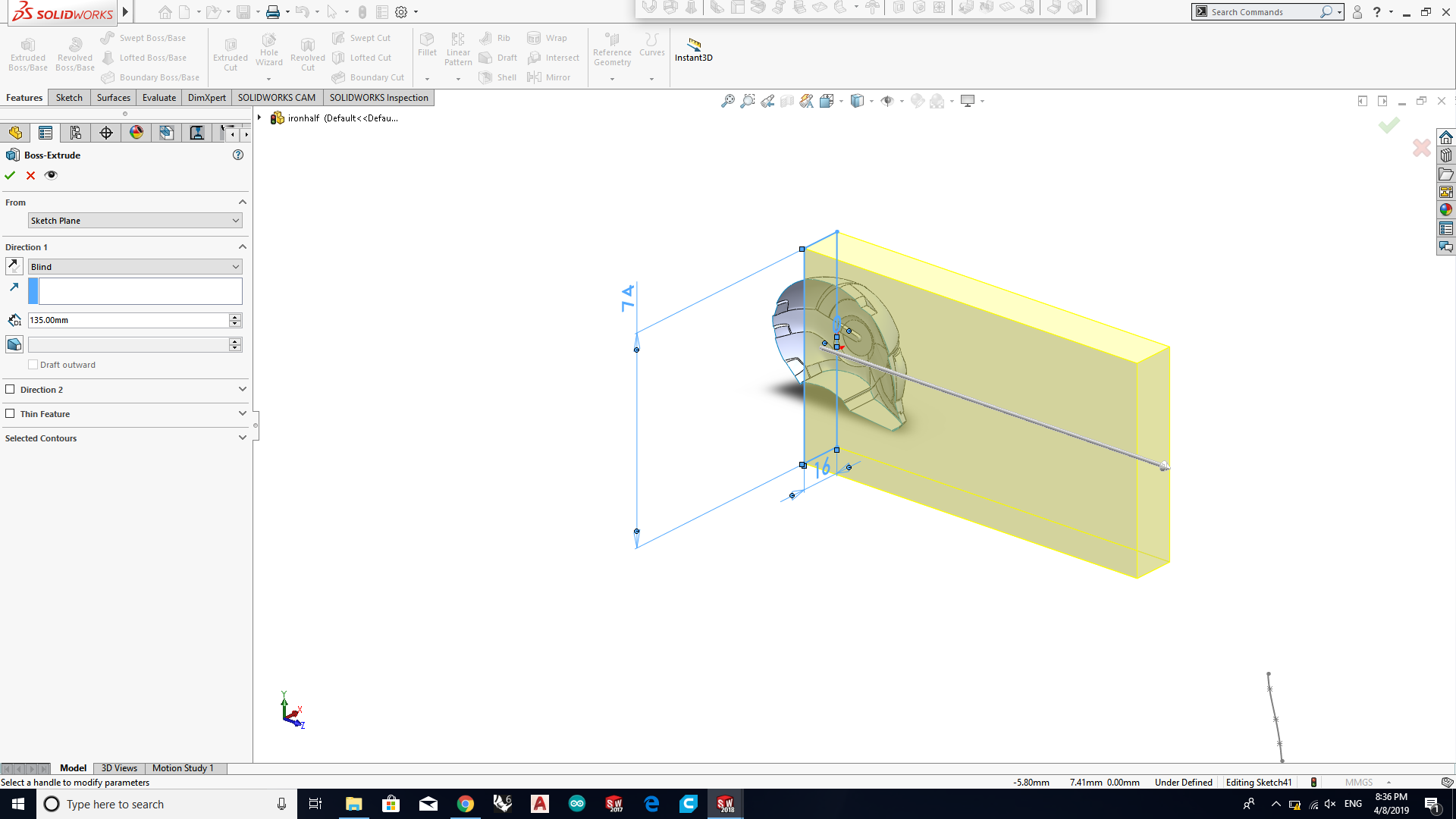
Task: Click the Zoom to Fit magnifier icon
Action: (x=727, y=101)
